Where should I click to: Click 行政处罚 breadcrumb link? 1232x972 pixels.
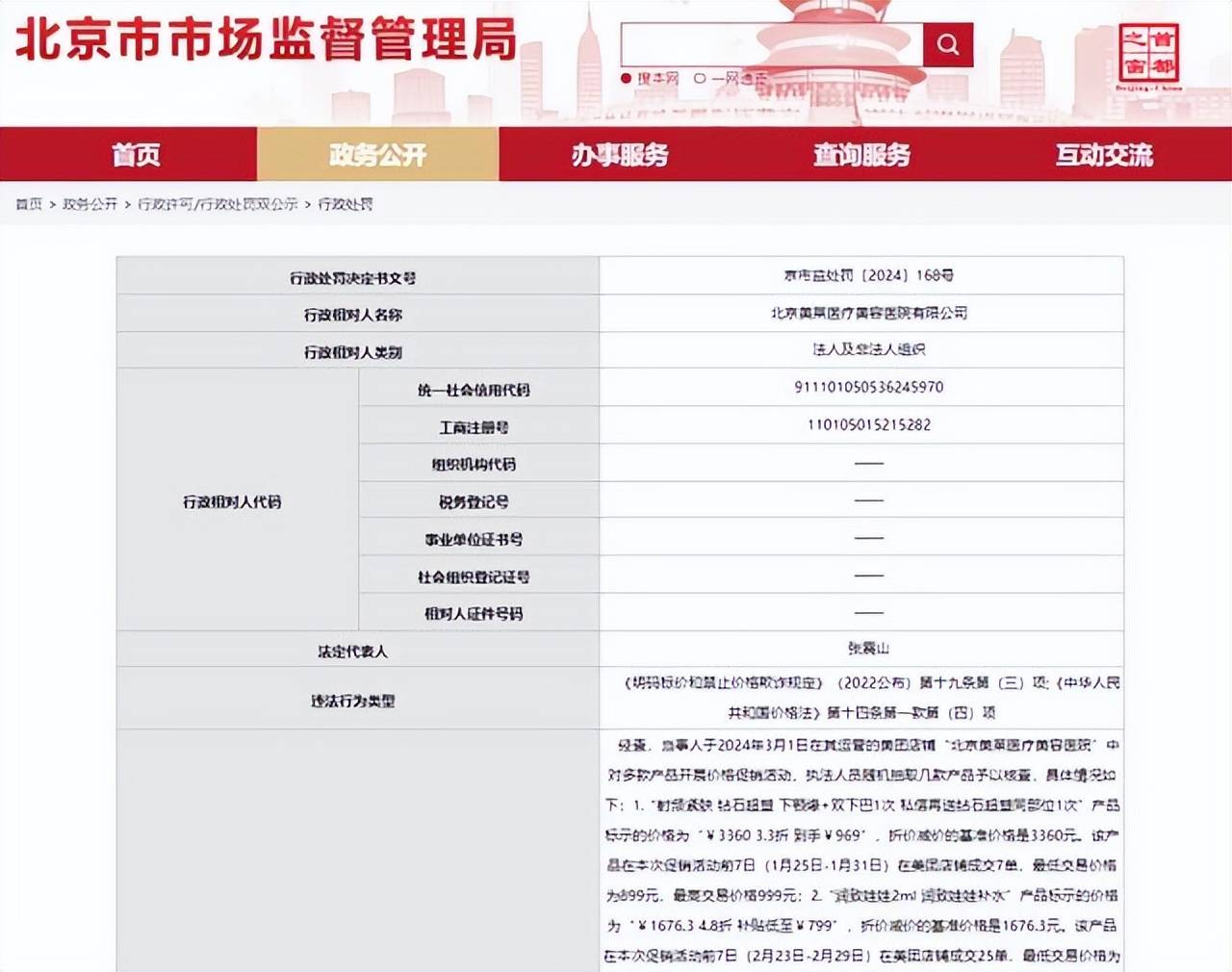tap(345, 203)
